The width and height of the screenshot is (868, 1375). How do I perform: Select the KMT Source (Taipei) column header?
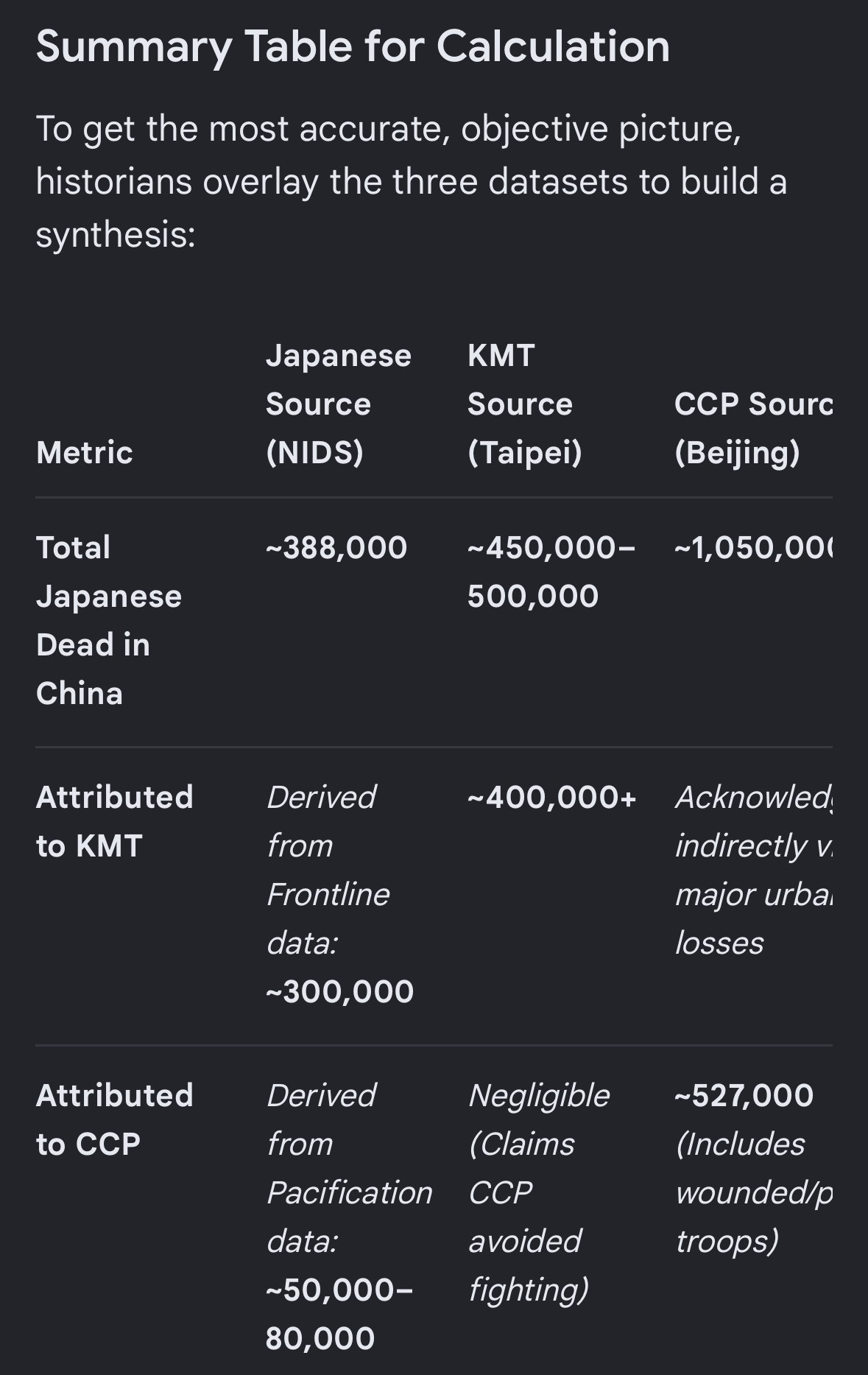[x=525, y=404]
